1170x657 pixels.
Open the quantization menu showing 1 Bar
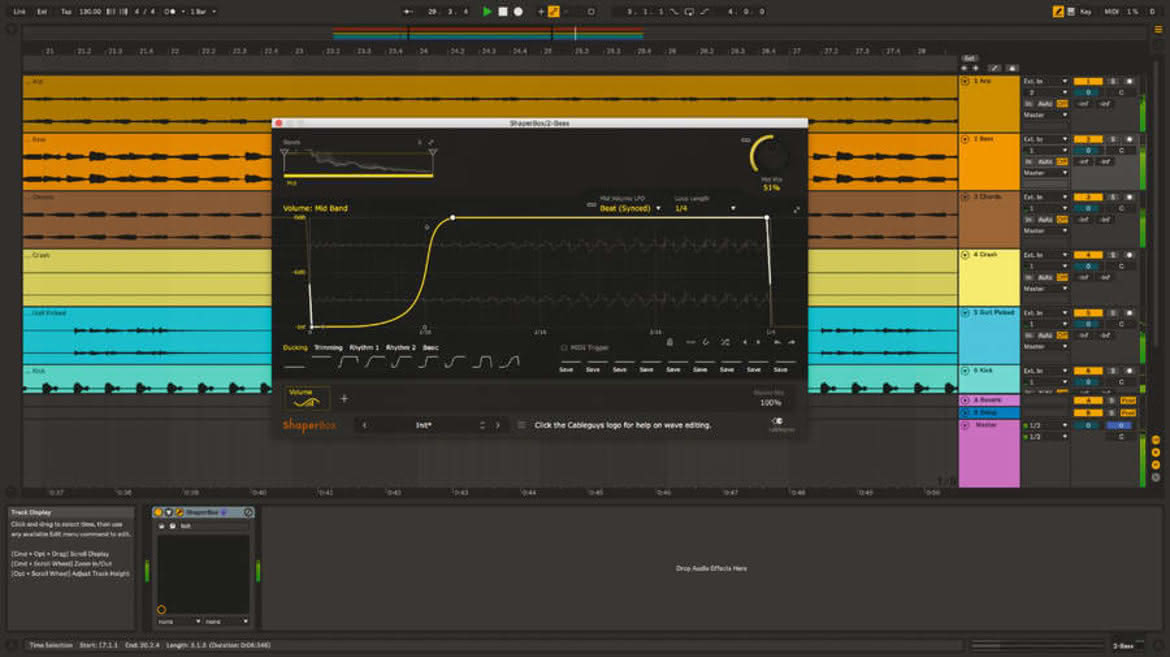[202, 11]
